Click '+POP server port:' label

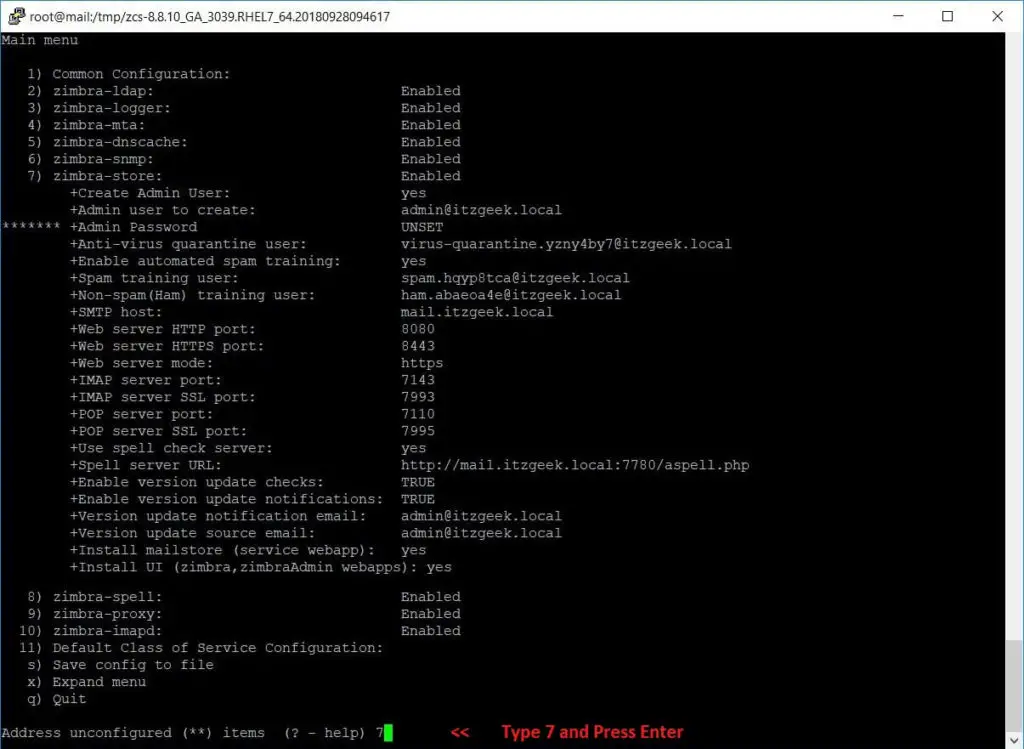pyautogui.click(x=142, y=413)
